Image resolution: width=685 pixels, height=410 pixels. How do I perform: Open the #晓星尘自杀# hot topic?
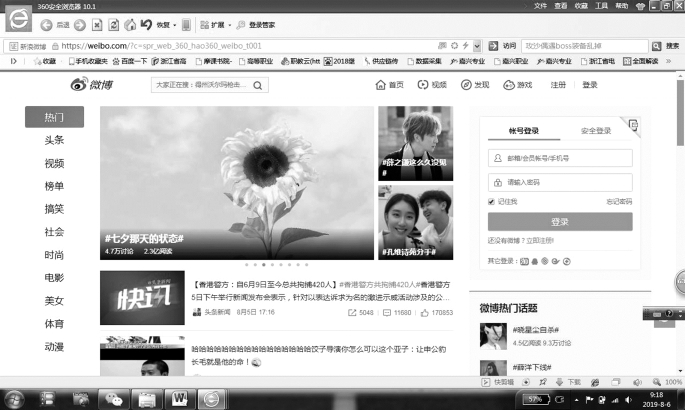click(536, 330)
